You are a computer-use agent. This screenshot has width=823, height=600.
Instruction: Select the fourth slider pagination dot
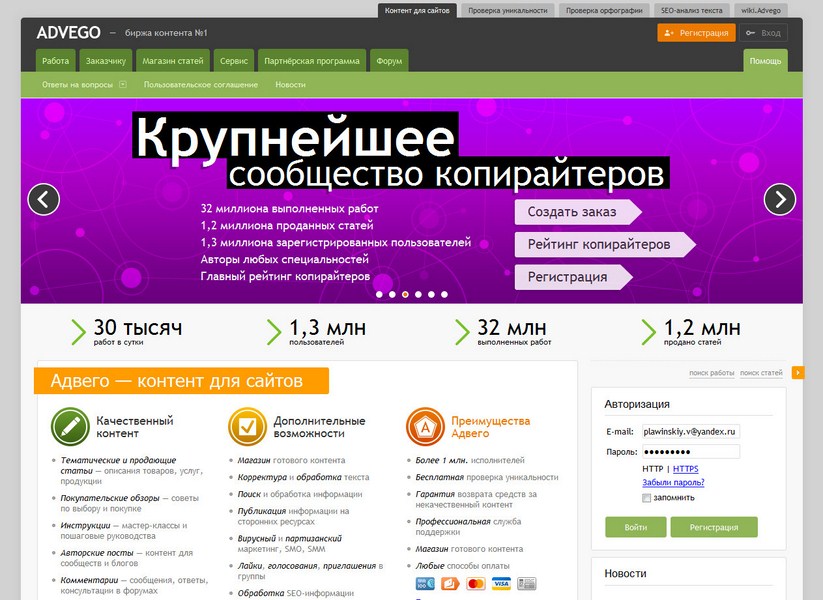point(418,294)
